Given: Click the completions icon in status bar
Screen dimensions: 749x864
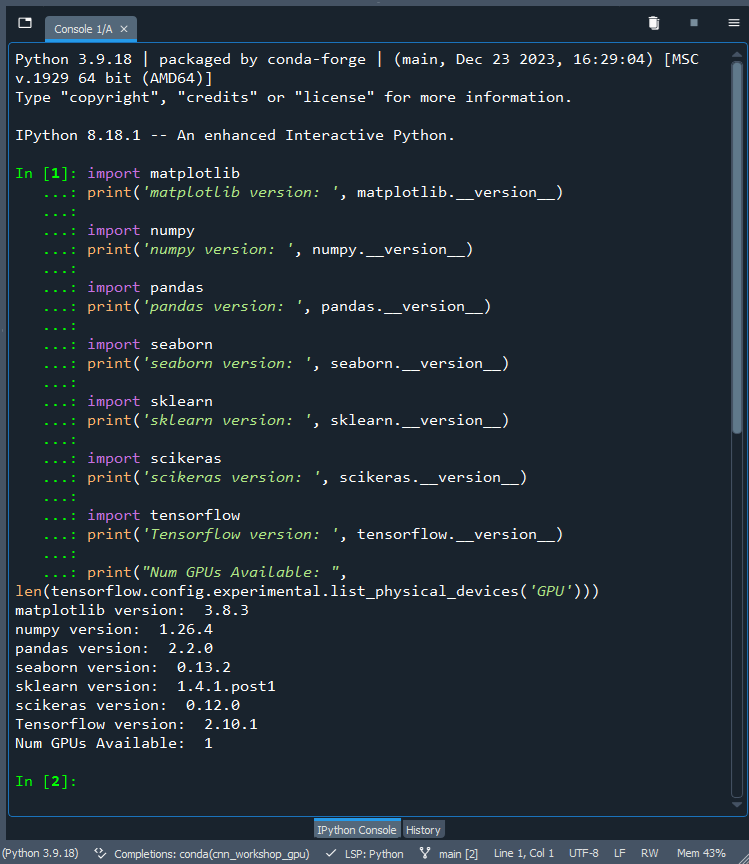Looking at the screenshot, I should click(100, 853).
